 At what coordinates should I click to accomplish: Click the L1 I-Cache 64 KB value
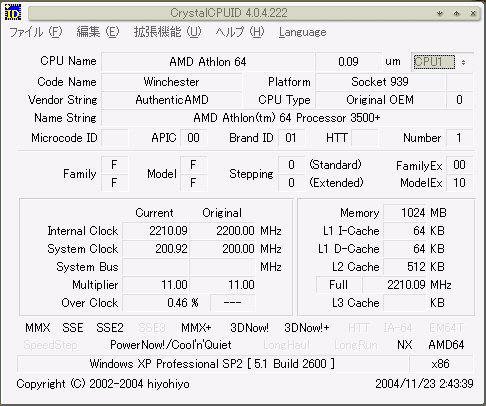click(x=405, y=231)
